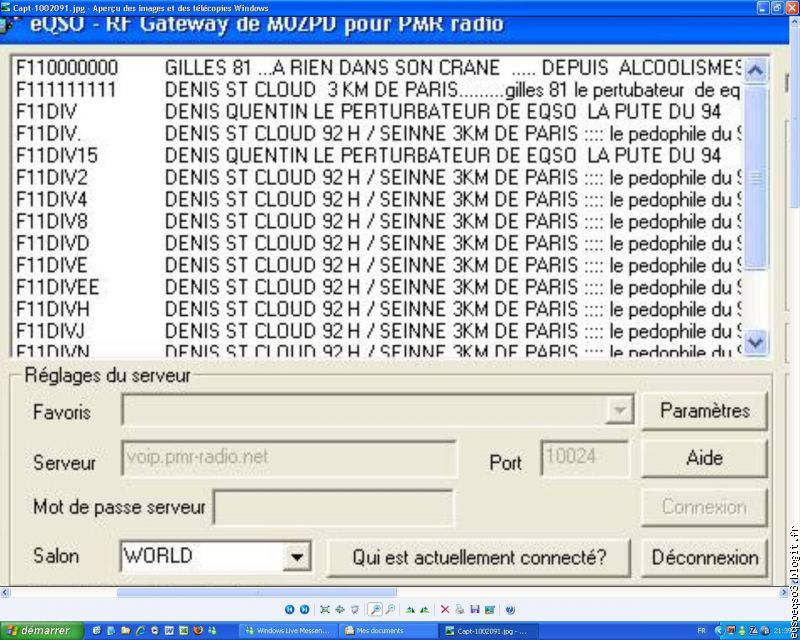Select the F11DIV4 row in the list
Viewport: 800px width, 640px height.
(x=377, y=199)
